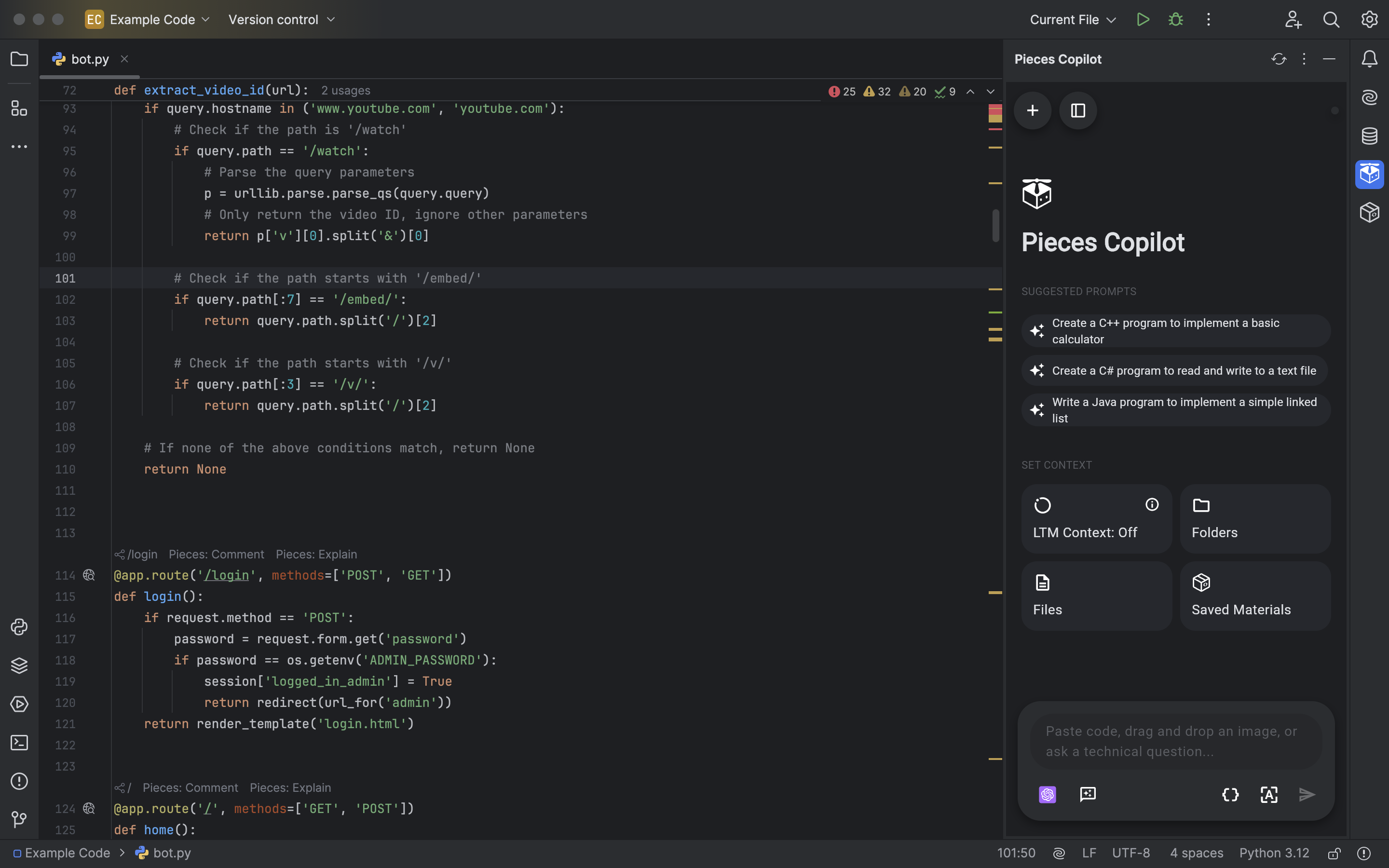The image size is (1389, 868).
Task: Click the Copilot chat input field
Action: 1176,741
